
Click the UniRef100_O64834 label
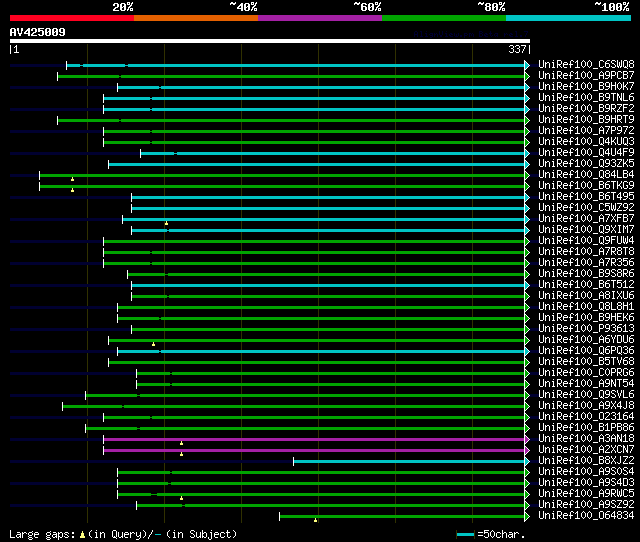tap(586, 516)
